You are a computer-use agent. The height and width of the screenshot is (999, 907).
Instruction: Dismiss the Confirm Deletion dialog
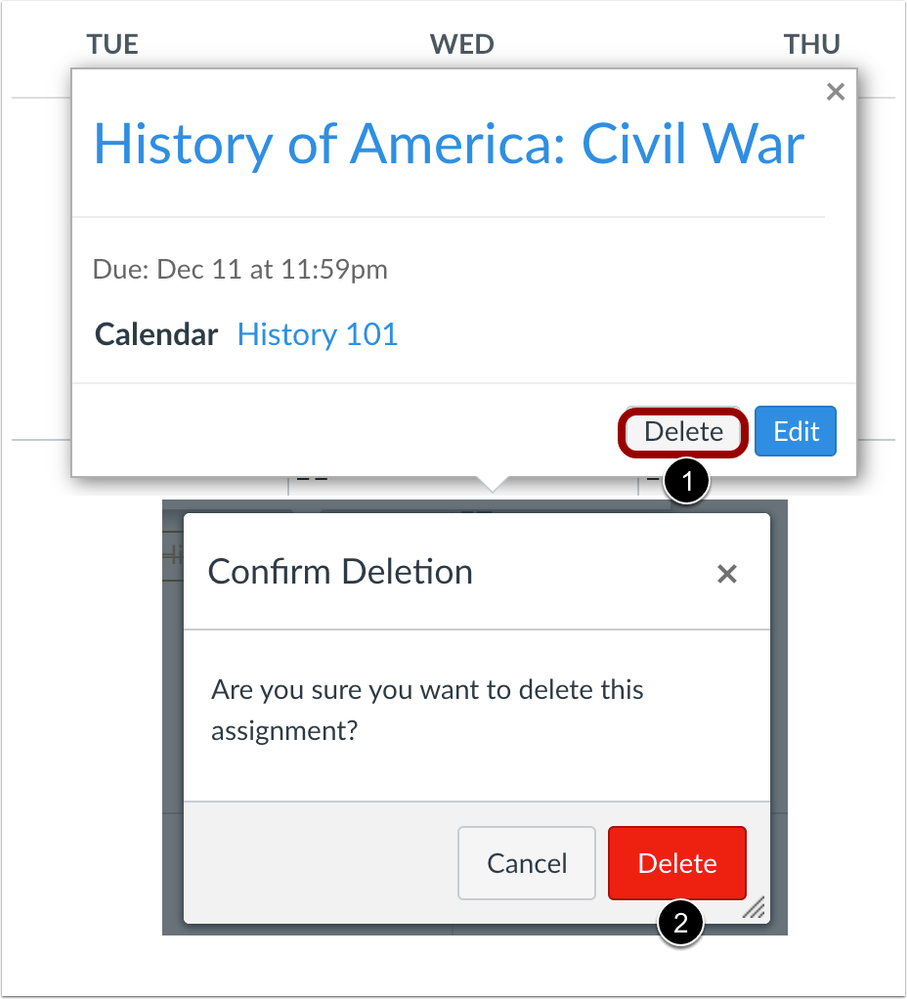coord(726,573)
